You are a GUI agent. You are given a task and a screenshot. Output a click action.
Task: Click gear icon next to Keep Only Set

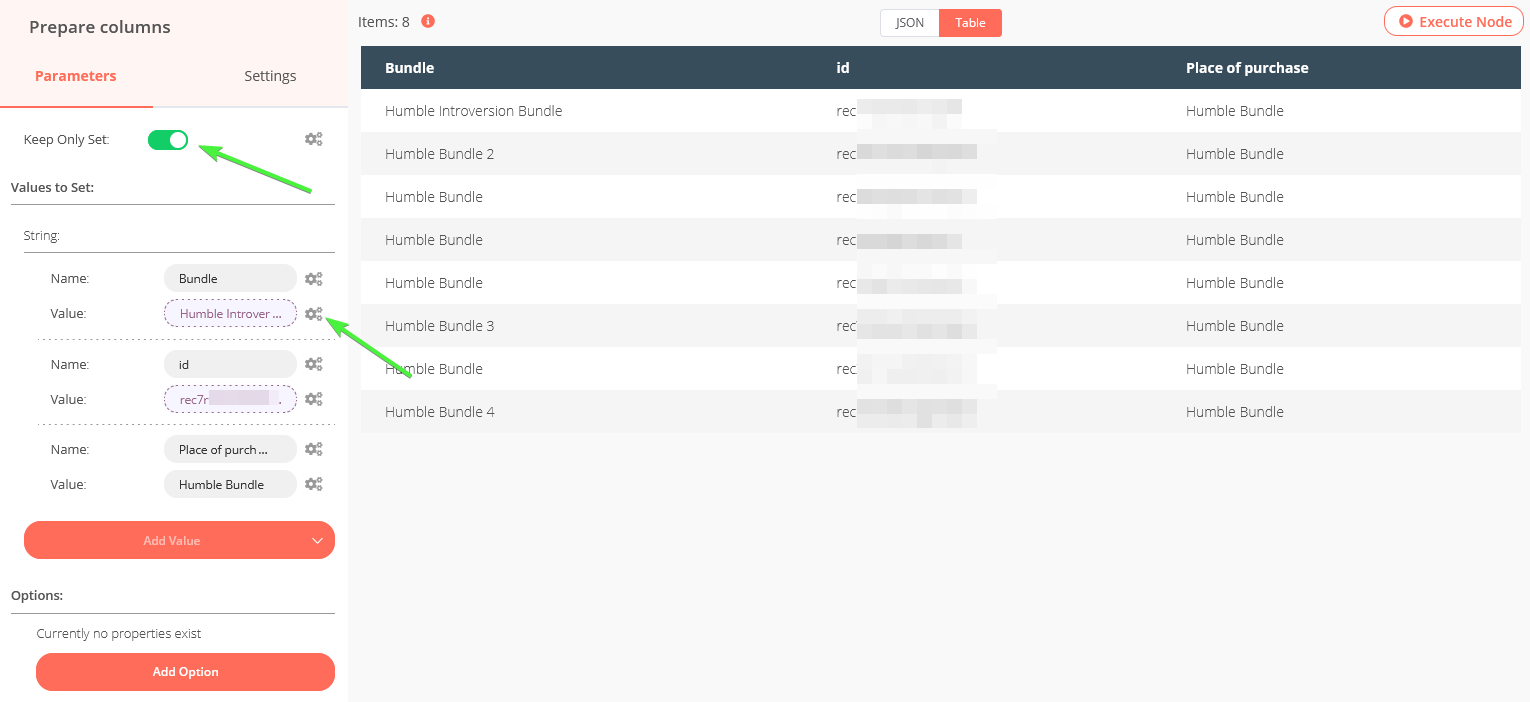pyautogui.click(x=313, y=140)
